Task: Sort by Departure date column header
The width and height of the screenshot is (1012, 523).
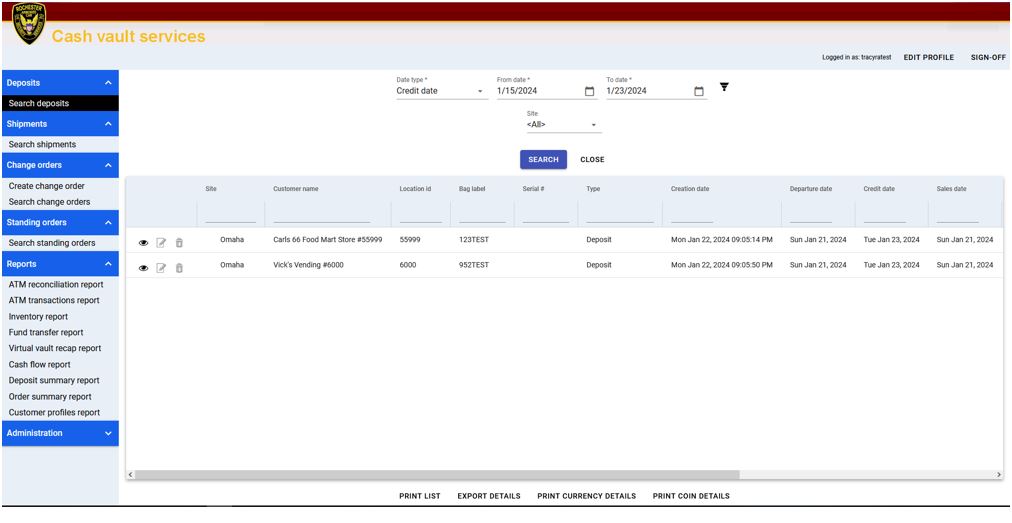Action: tap(811, 189)
